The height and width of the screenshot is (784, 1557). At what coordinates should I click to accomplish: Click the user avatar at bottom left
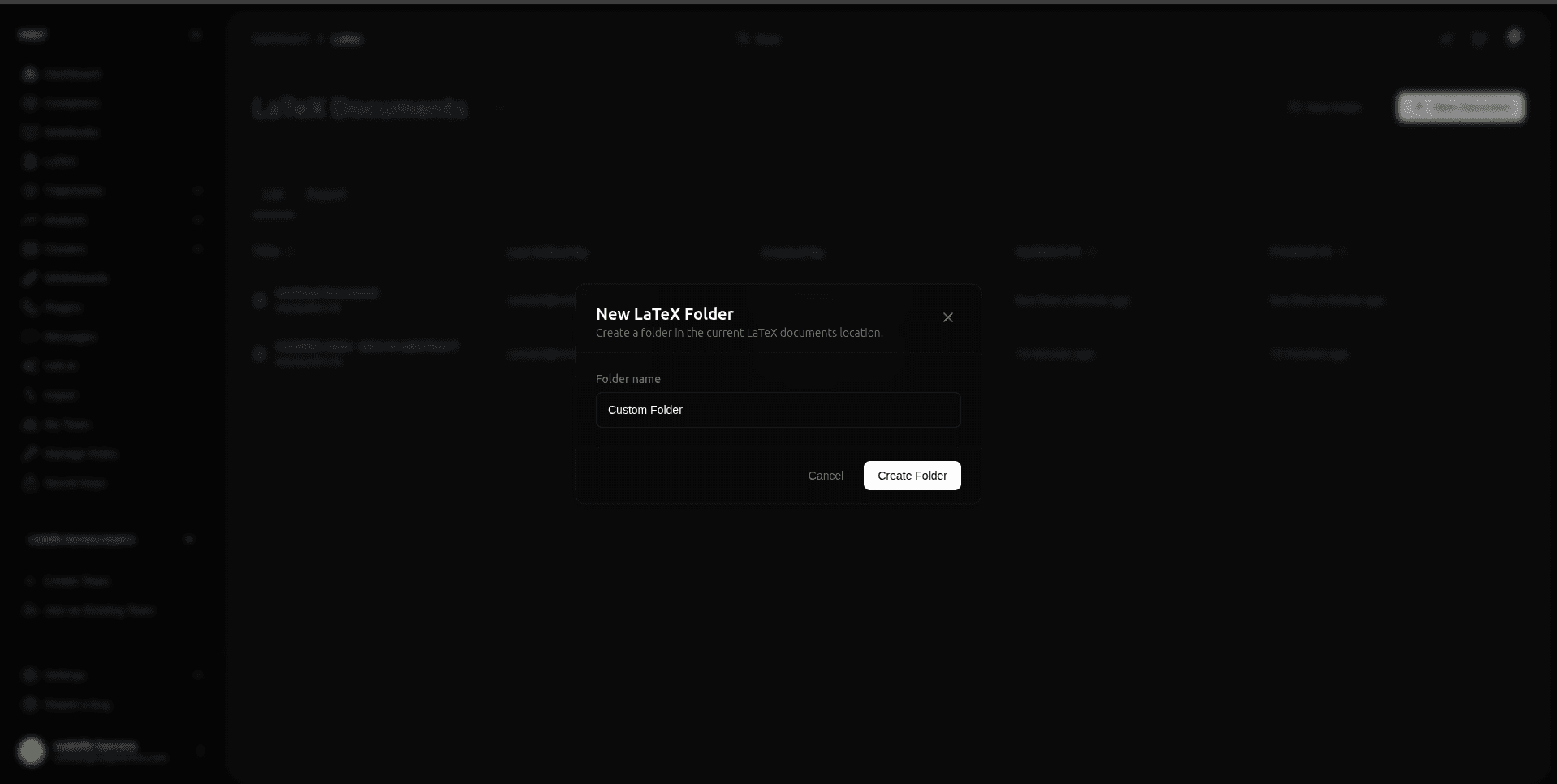point(32,751)
